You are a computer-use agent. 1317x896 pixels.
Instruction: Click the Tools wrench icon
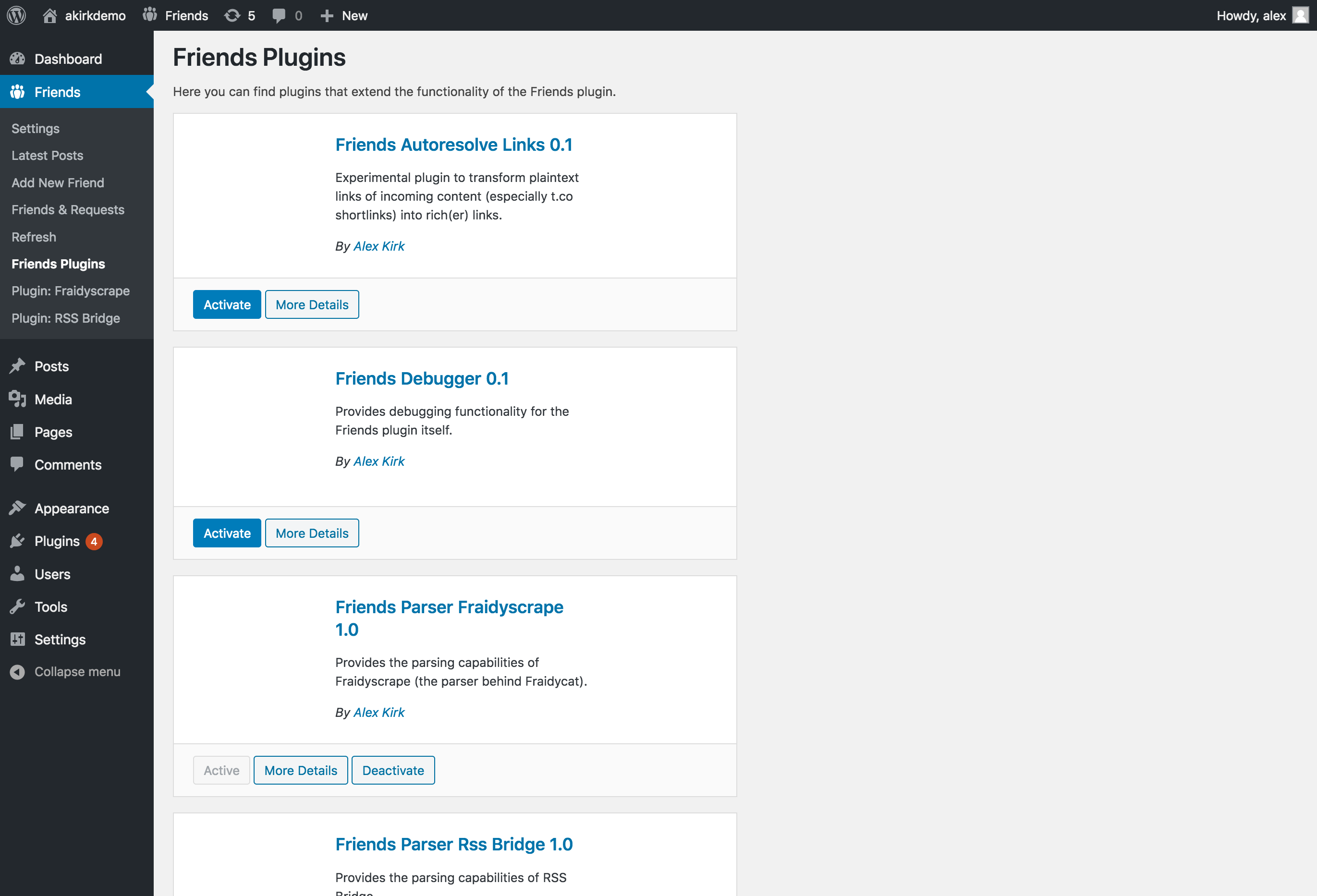18,606
